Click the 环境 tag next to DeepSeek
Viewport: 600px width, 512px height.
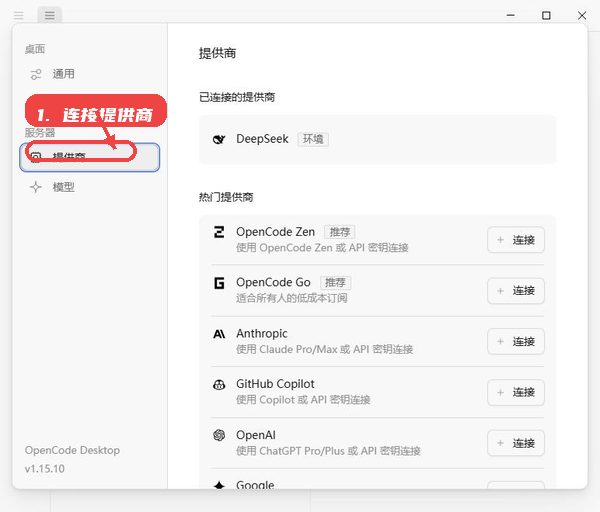(313, 139)
